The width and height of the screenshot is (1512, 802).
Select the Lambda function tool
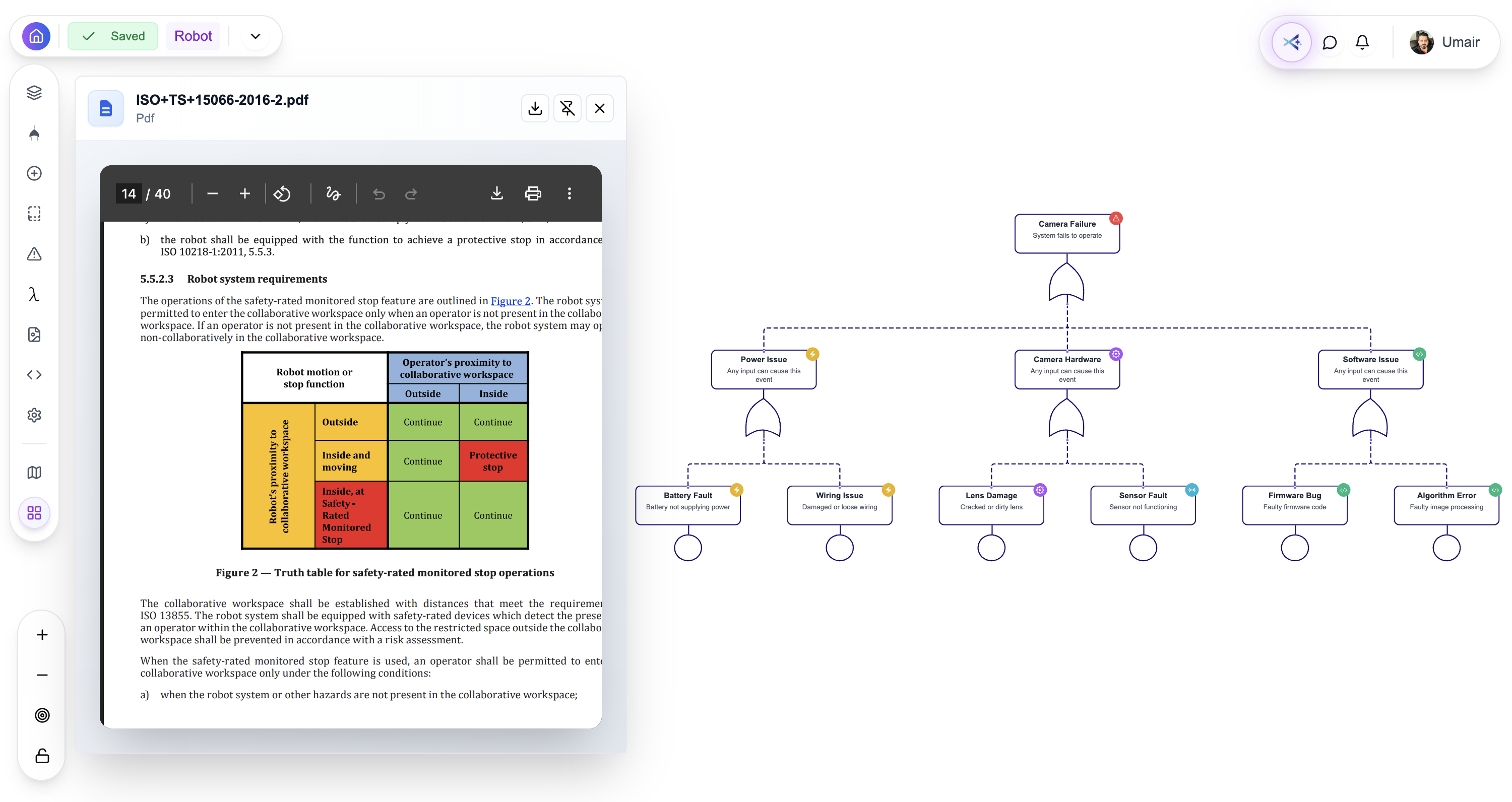click(34, 295)
